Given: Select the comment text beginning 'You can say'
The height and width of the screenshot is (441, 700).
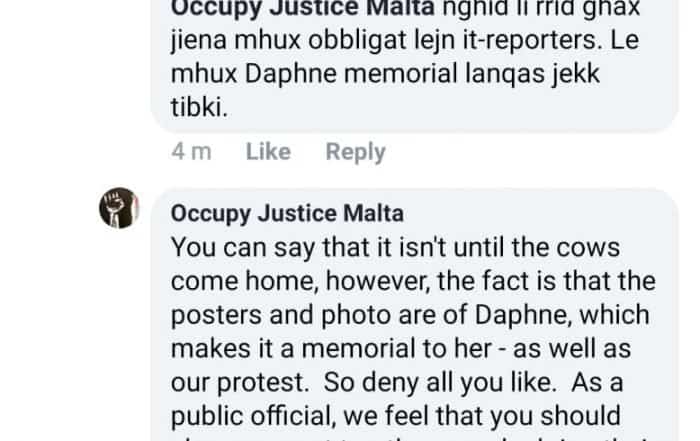Looking at the screenshot, I should point(413,339).
